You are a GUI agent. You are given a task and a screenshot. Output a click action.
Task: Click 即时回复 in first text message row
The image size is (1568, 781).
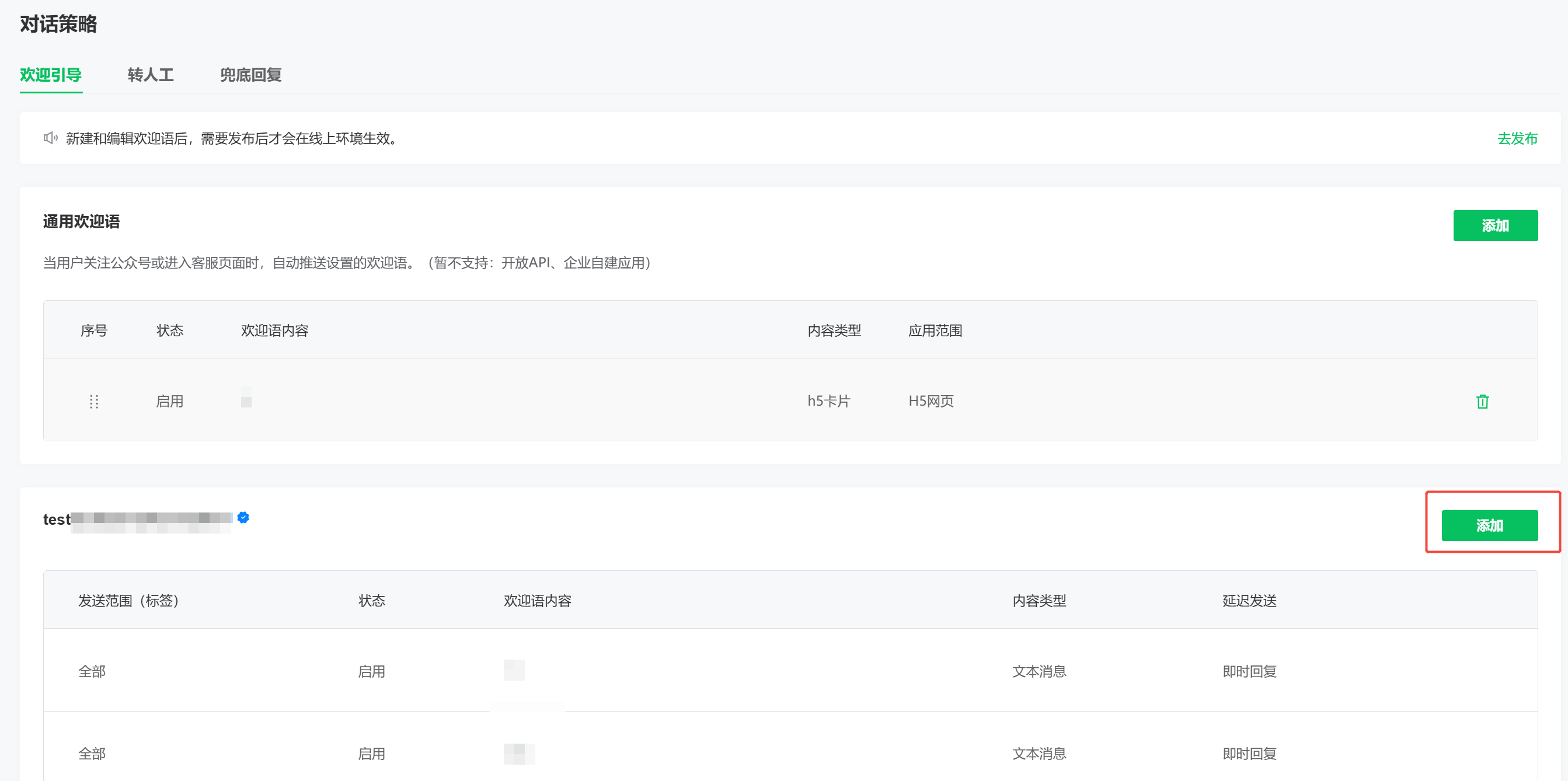click(1249, 671)
